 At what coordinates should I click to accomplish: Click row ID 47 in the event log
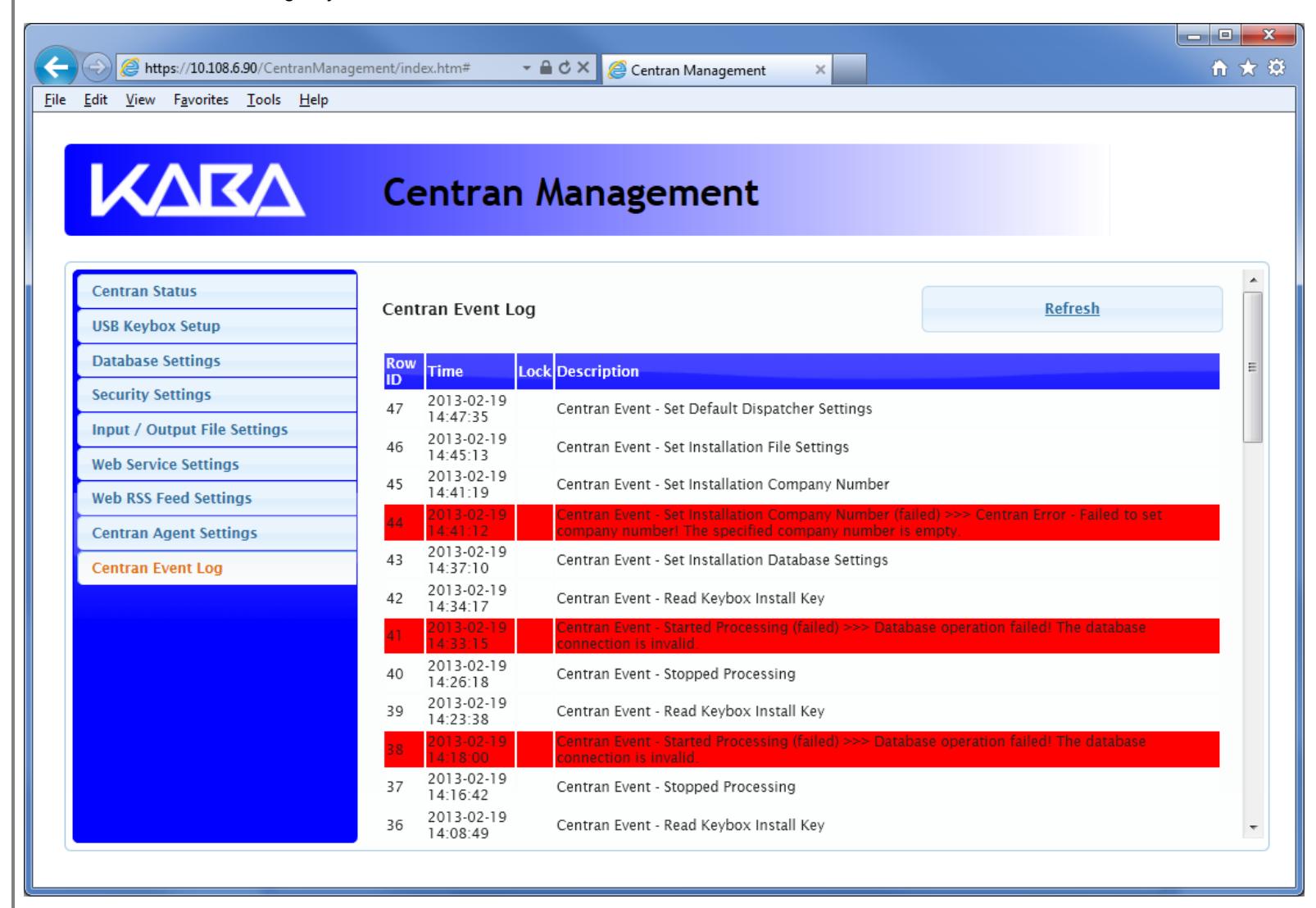pos(395,409)
